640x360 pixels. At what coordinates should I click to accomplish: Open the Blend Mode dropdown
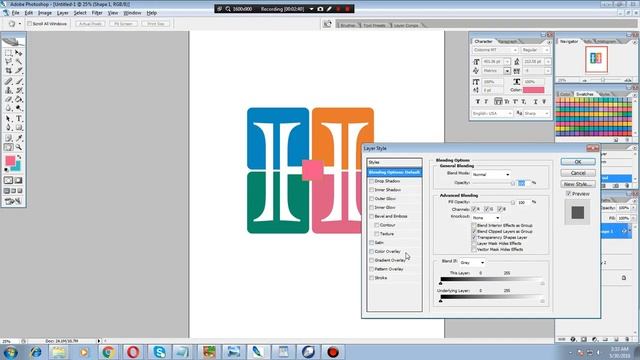click(491, 174)
